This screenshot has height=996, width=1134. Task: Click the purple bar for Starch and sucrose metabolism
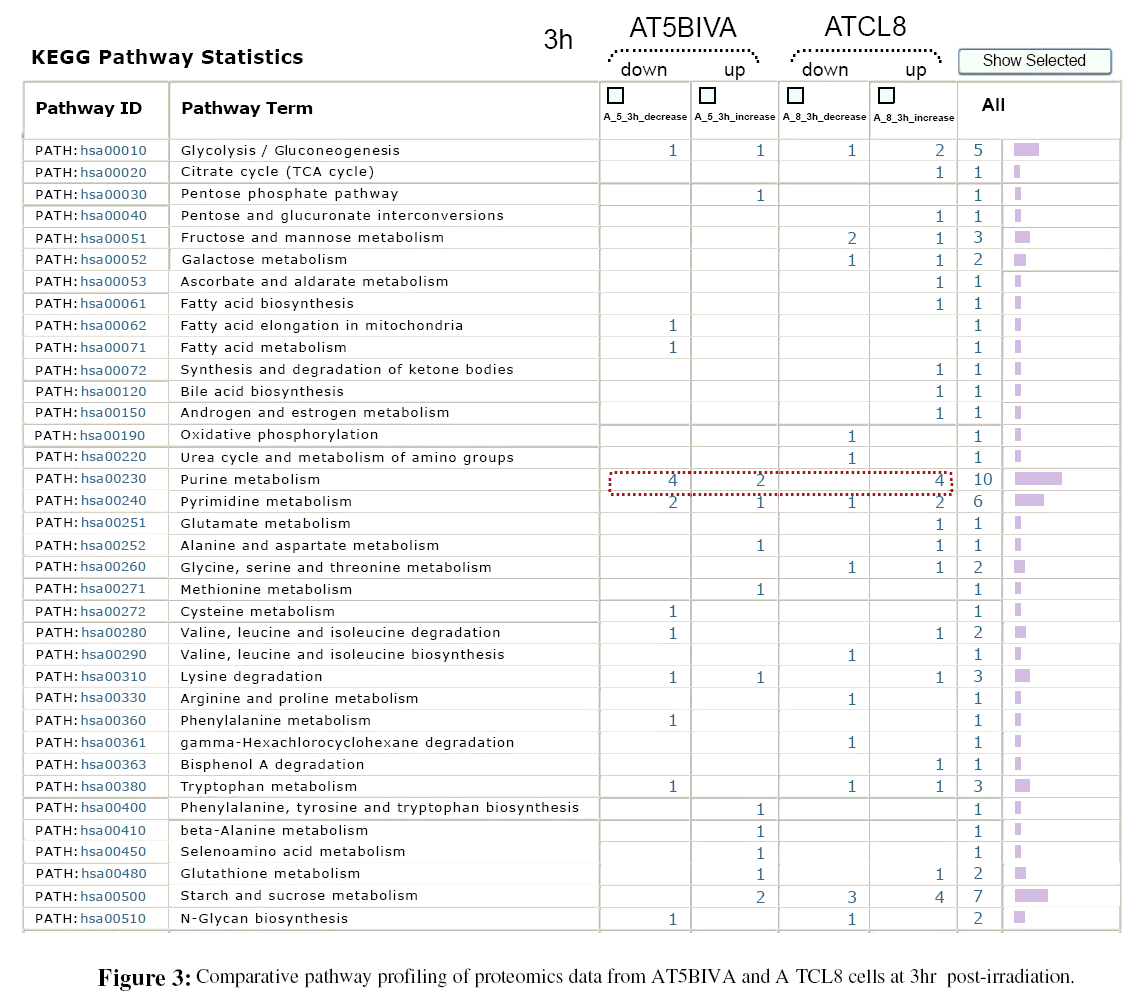pyautogui.click(x=1031, y=896)
